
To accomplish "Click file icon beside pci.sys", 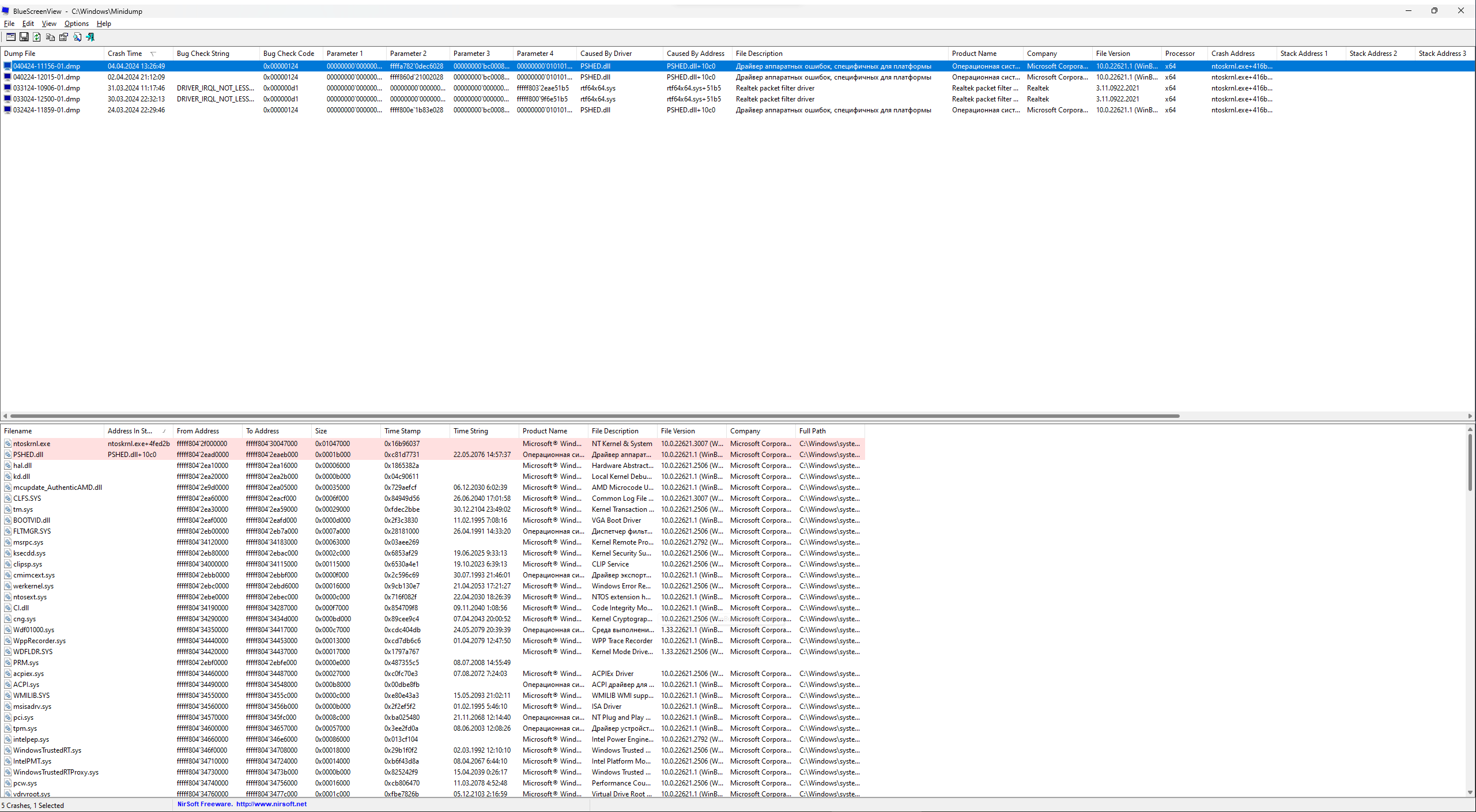I will click(8, 717).
